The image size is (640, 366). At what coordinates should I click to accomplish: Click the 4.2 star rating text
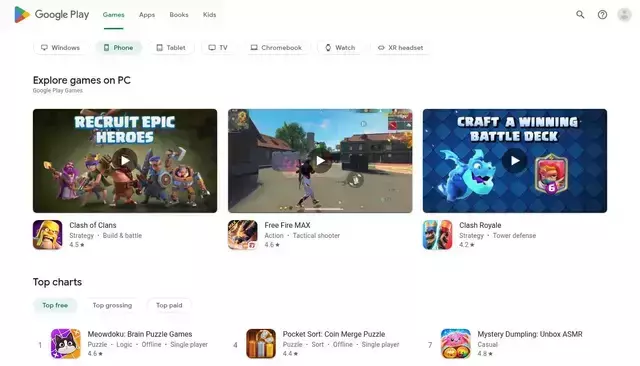click(467, 245)
